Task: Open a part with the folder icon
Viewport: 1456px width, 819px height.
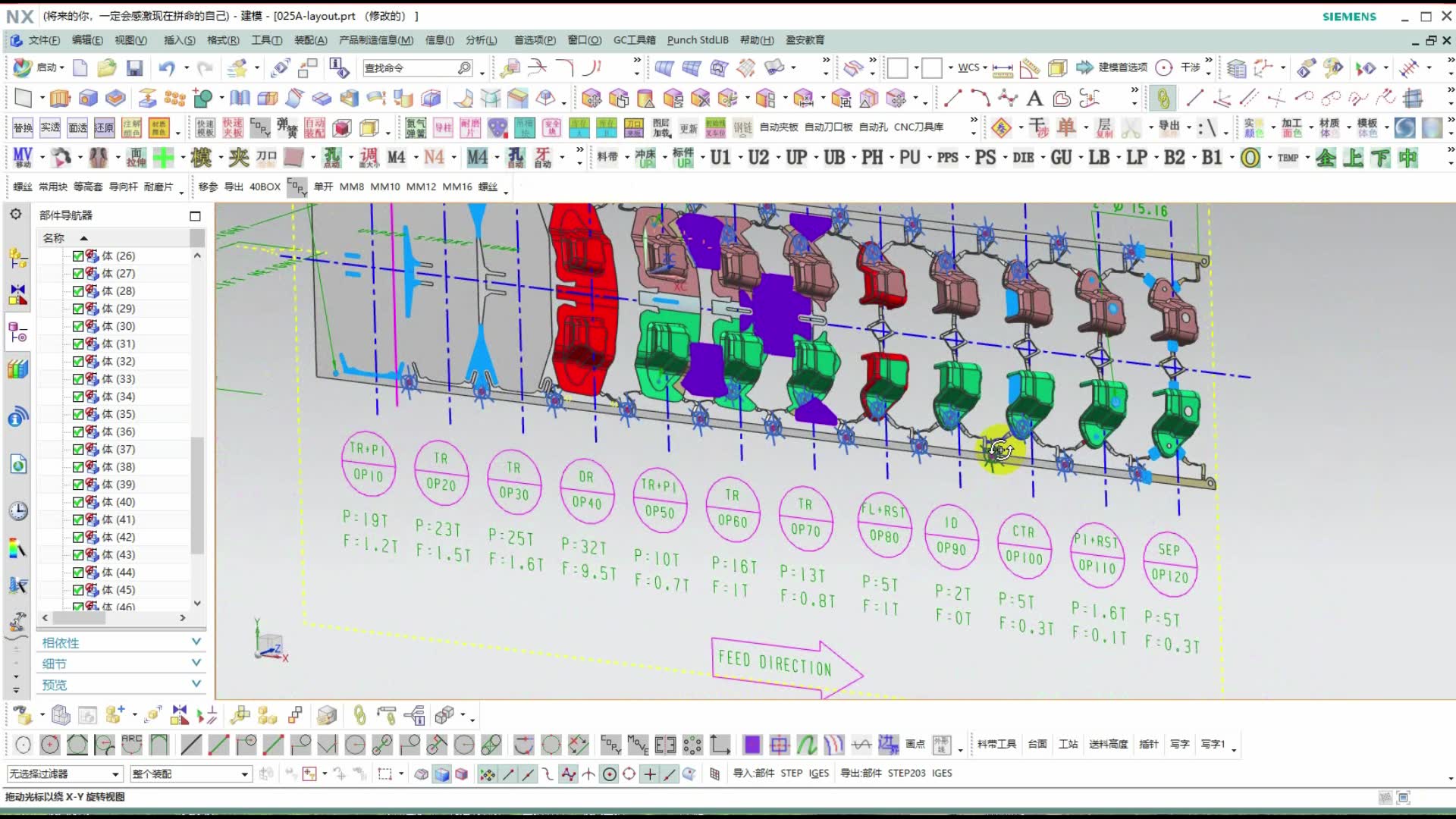Action: click(106, 68)
